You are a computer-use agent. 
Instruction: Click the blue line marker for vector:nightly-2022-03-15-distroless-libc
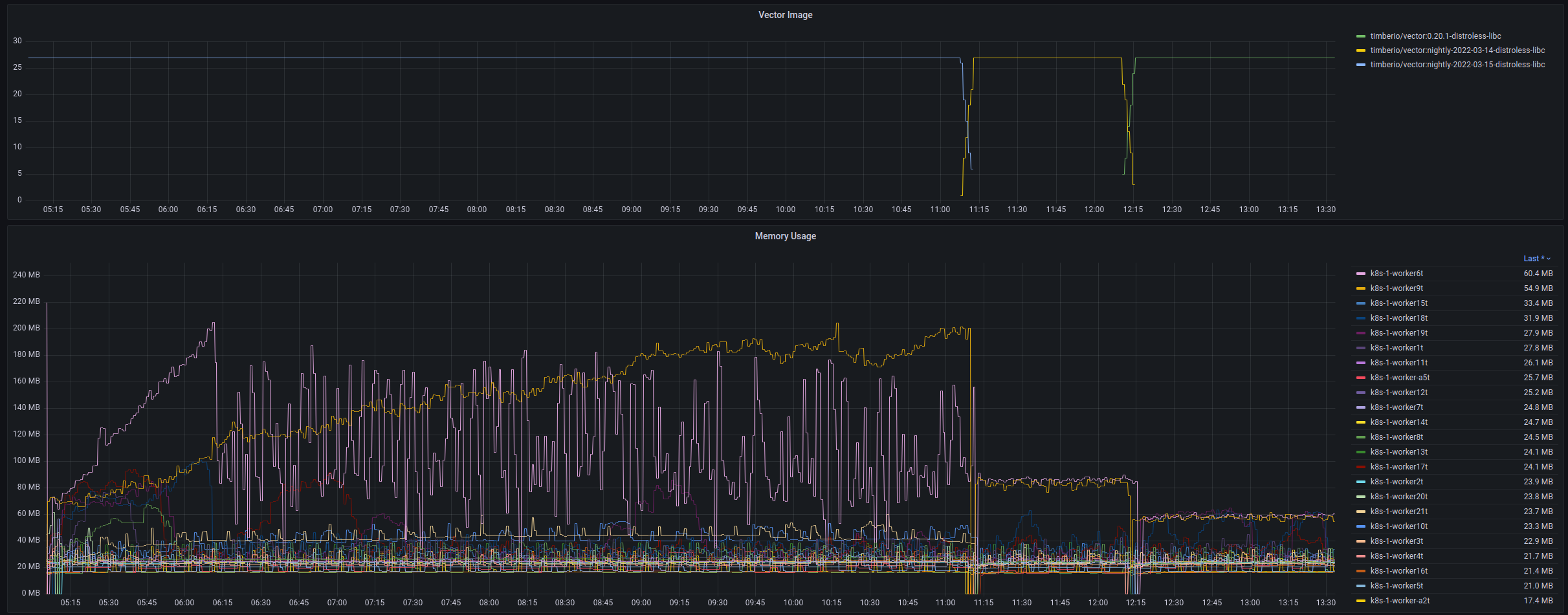[1362, 64]
